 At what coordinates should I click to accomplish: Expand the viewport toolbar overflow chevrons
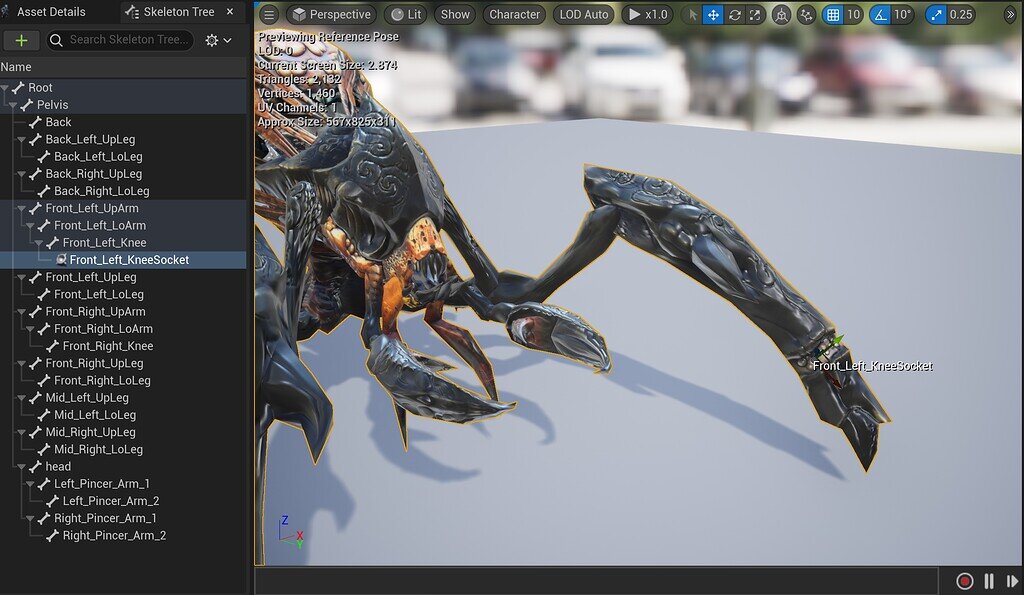[x=1010, y=14]
